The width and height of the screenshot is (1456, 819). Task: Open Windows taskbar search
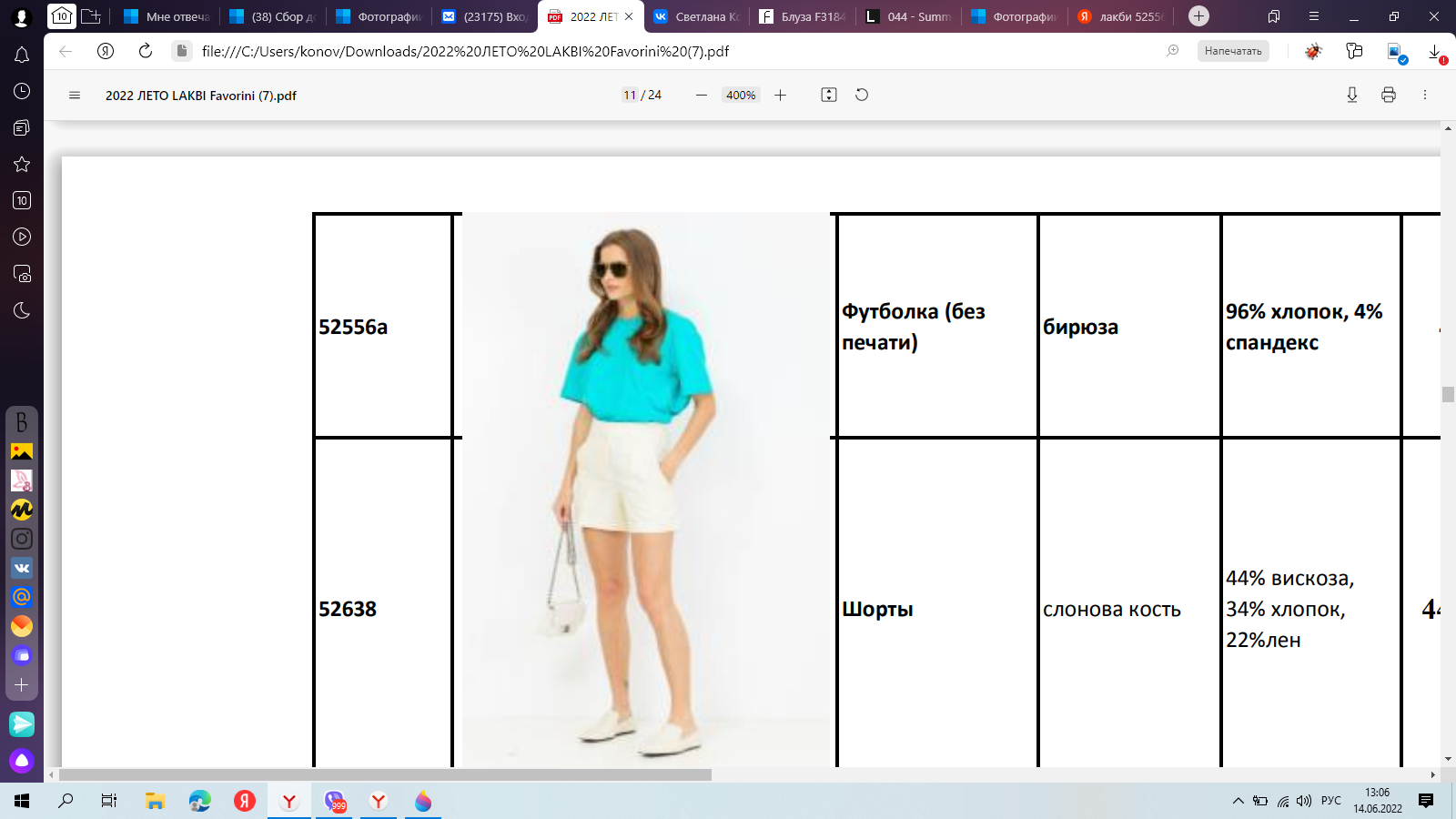[x=66, y=801]
